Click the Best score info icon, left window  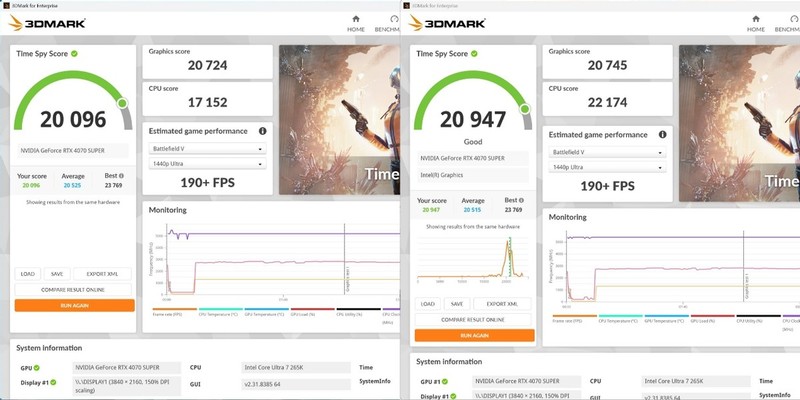pos(121,176)
